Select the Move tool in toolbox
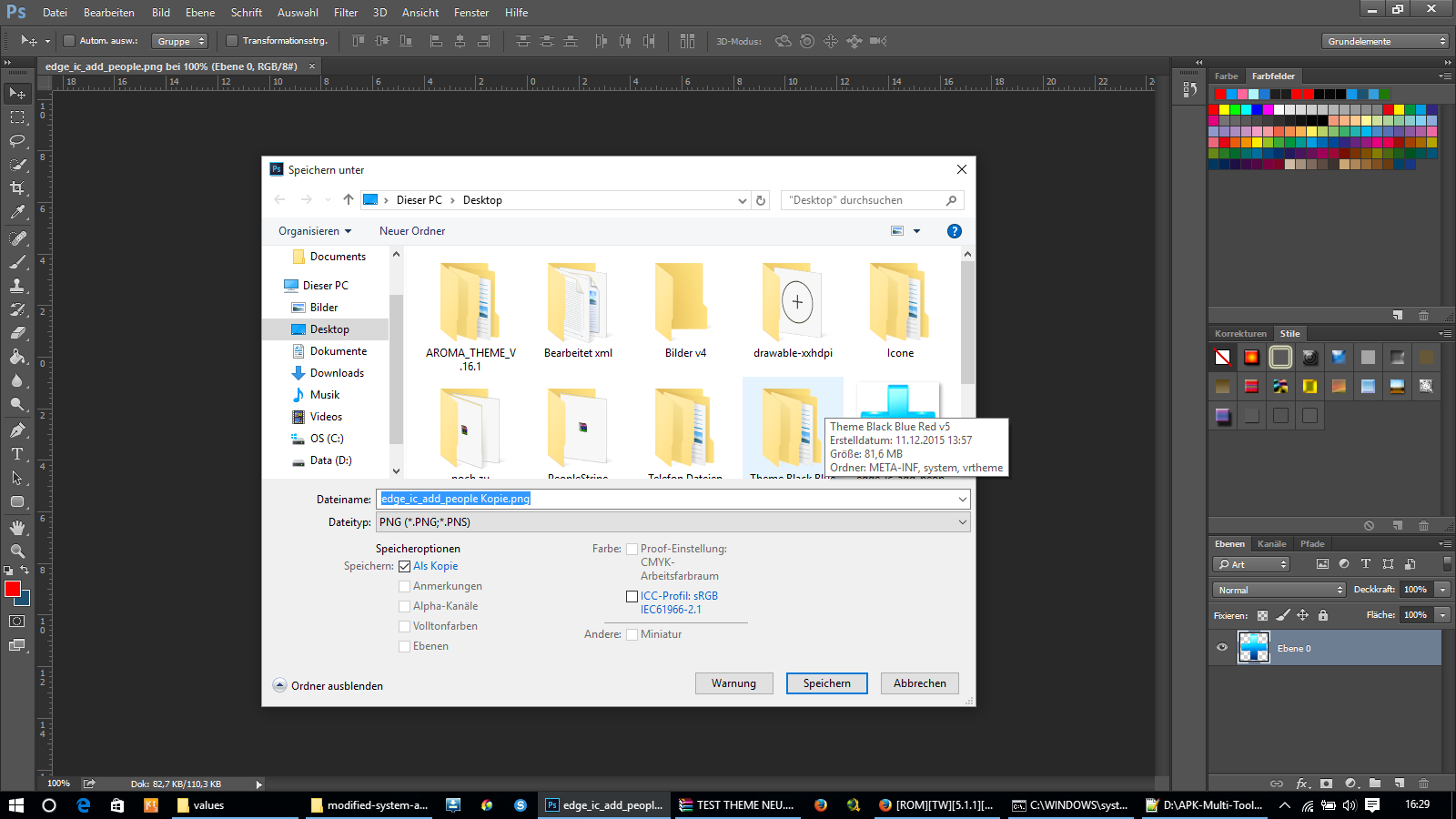Image resolution: width=1456 pixels, height=819 pixels. coord(17,93)
